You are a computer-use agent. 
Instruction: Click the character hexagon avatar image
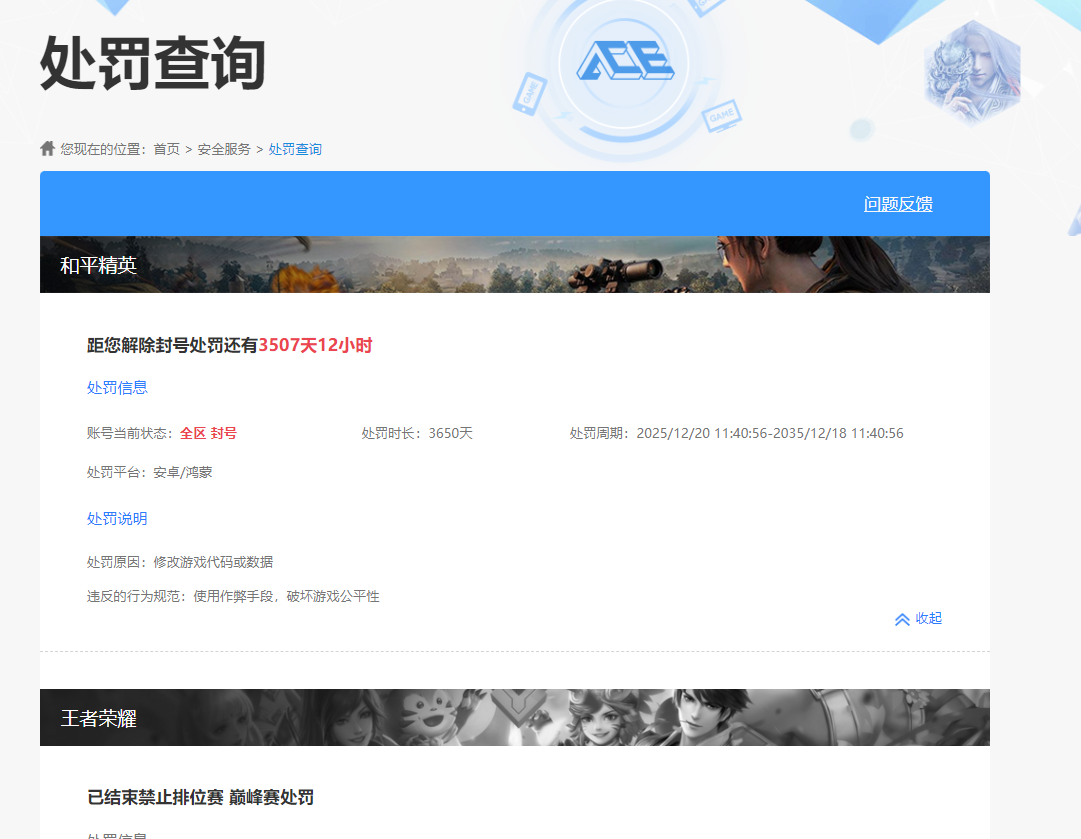click(x=972, y=73)
